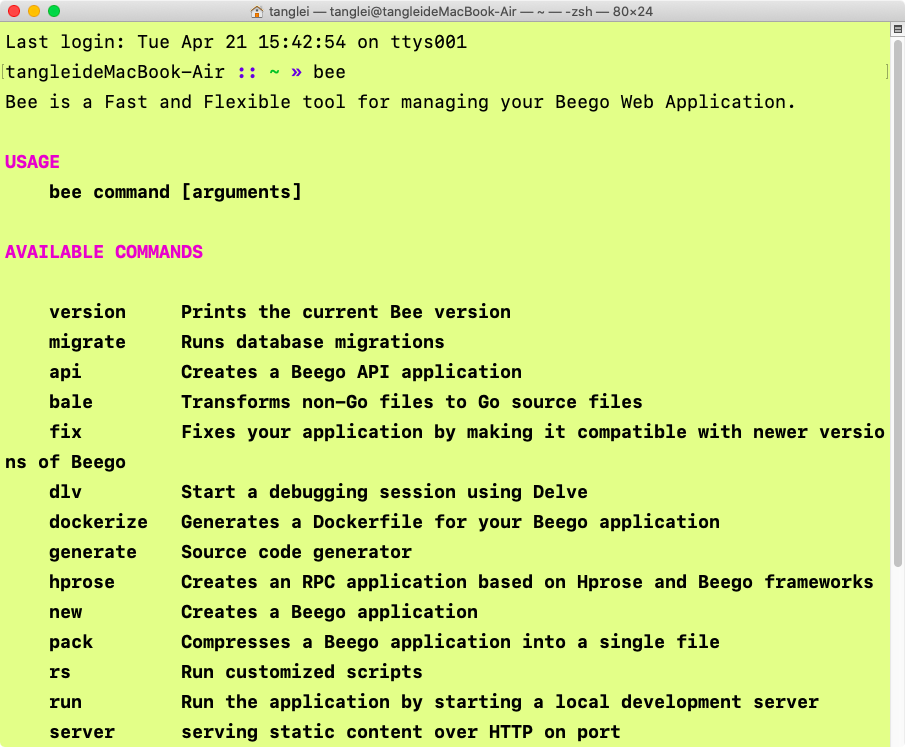Click 'Fixes your application' description
This screenshot has height=747, width=905.
(533, 432)
